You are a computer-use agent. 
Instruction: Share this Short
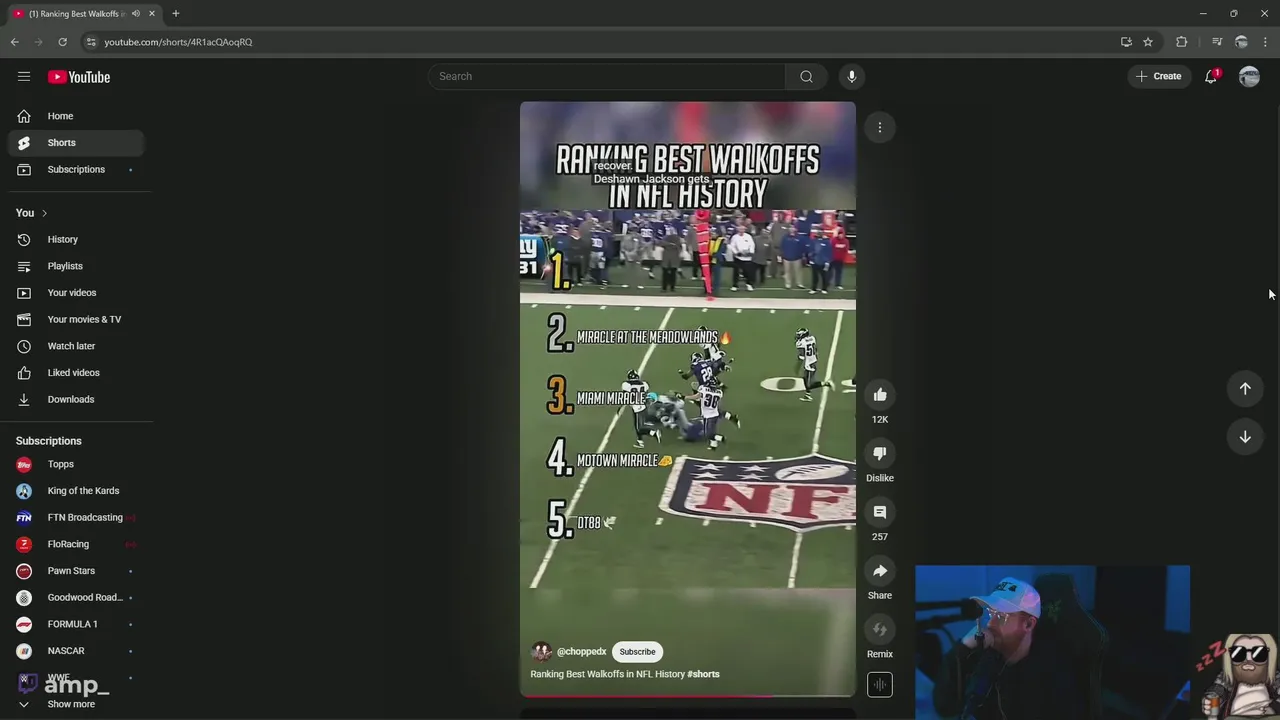click(x=880, y=571)
